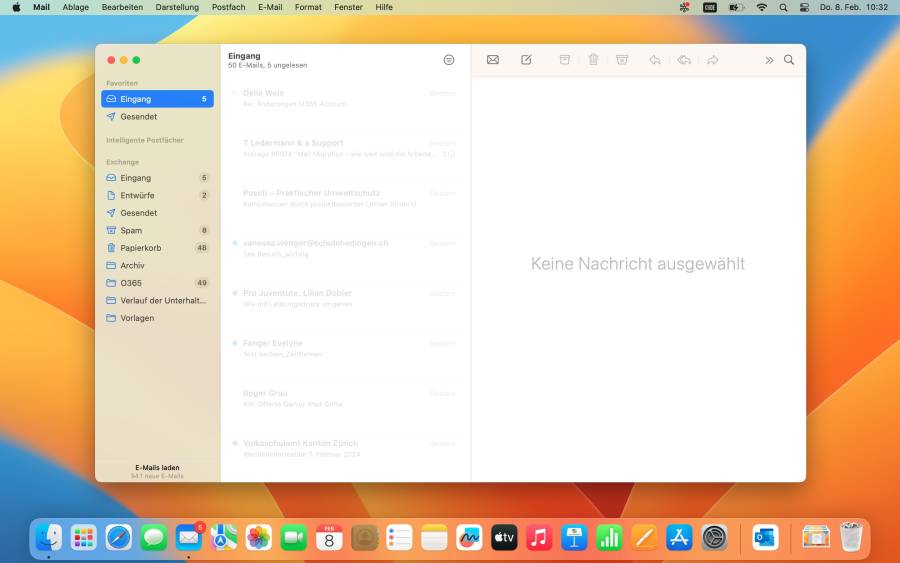This screenshot has width=900, height=563.
Task: Toggle the mail list filter button
Action: tap(449, 60)
